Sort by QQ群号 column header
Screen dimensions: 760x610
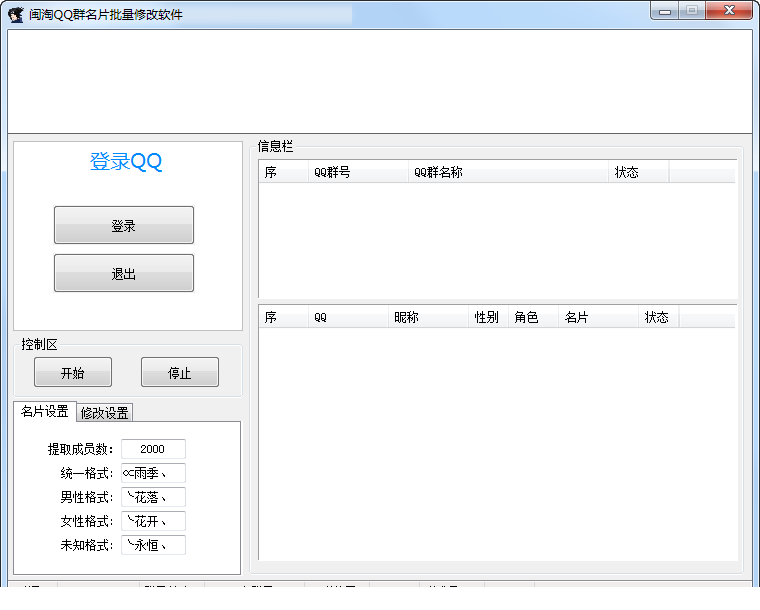(x=358, y=172)
